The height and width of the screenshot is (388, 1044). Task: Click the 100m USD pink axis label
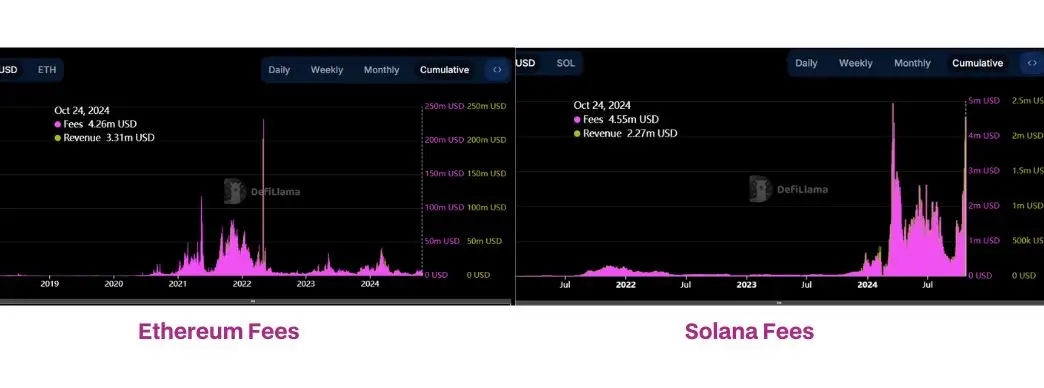point(445,207)
